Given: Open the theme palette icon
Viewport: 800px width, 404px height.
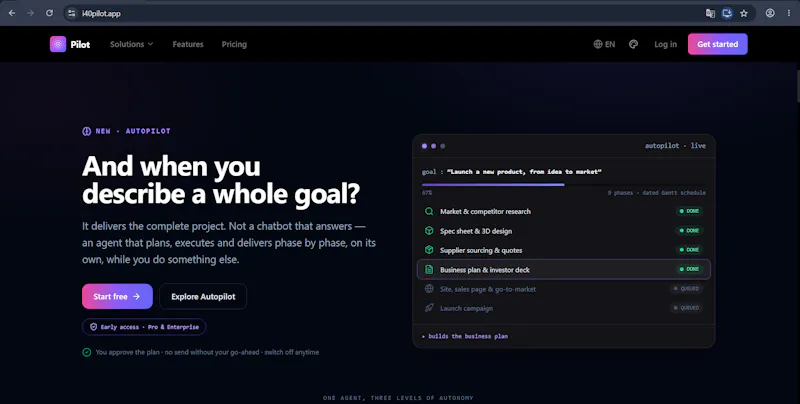Looking at the screenshot, I should tap(634, 44).
